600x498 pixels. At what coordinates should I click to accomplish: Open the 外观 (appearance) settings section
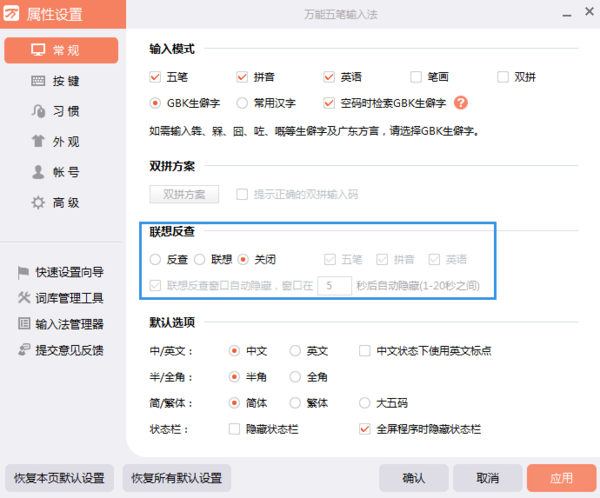pyautogui.click(x=60, y=142)
